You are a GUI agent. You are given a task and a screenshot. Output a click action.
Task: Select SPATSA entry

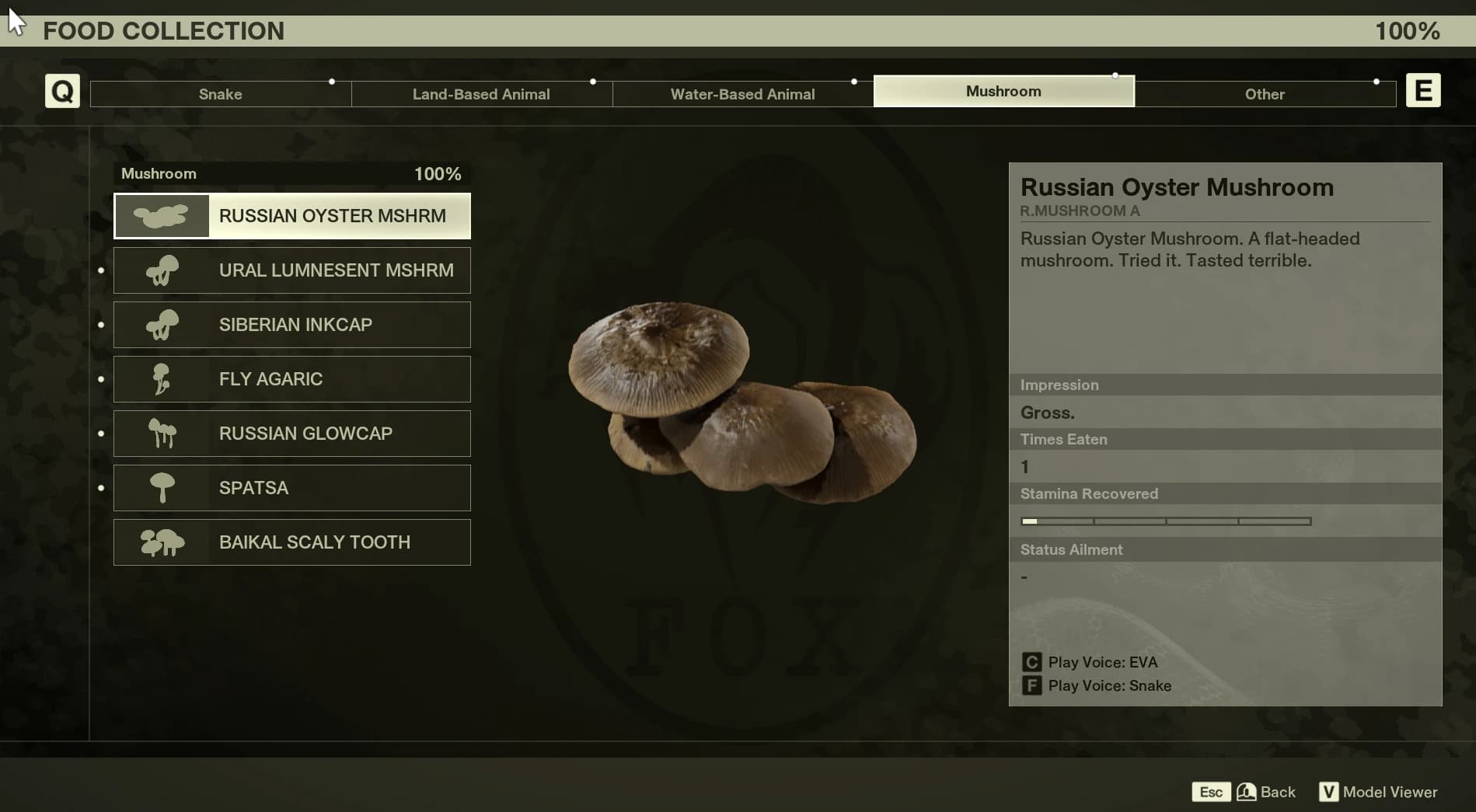point(292,488)
